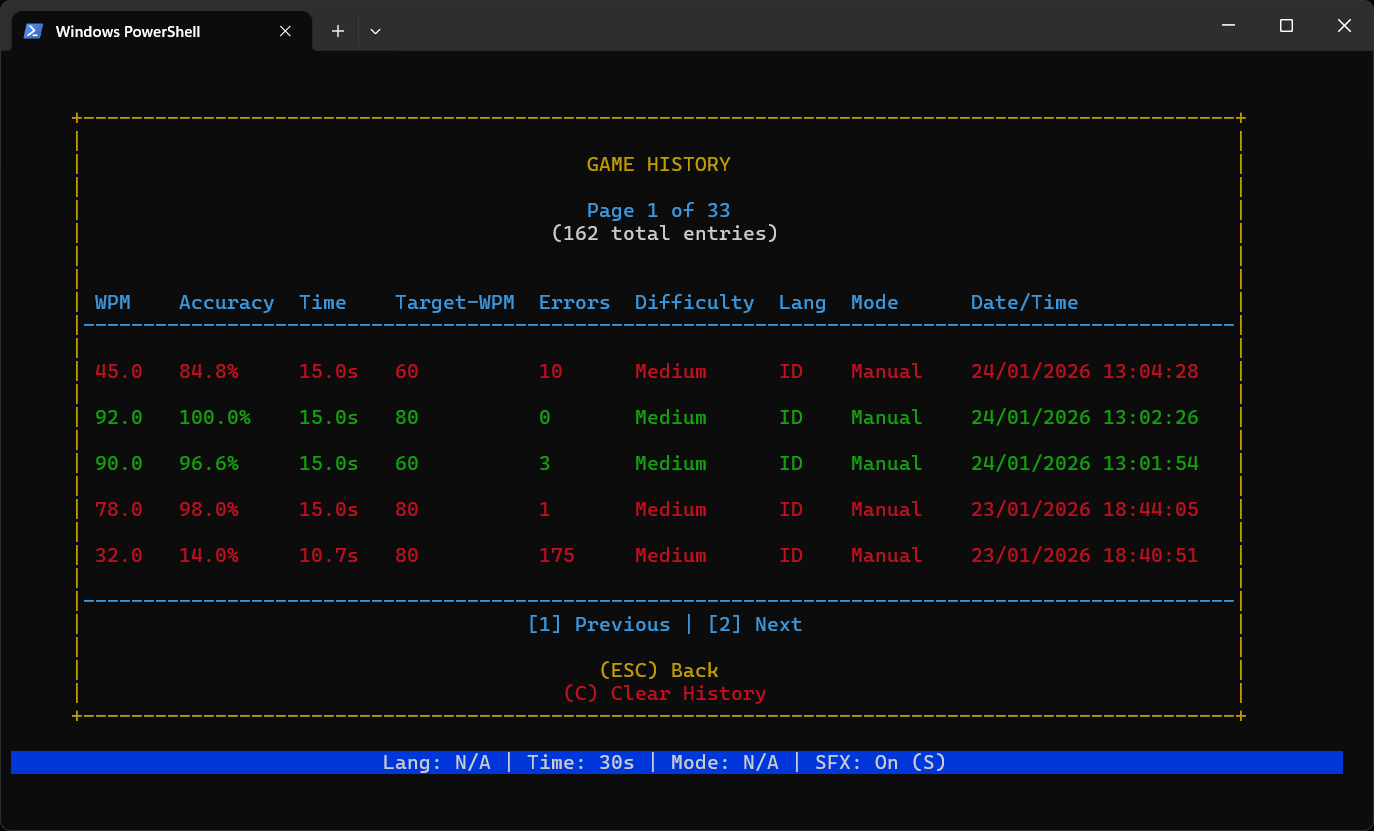The height and width of the screenshot is (831, 1374).
Task: Click Lang: N/A in status bar
Action: click(437, 762)
